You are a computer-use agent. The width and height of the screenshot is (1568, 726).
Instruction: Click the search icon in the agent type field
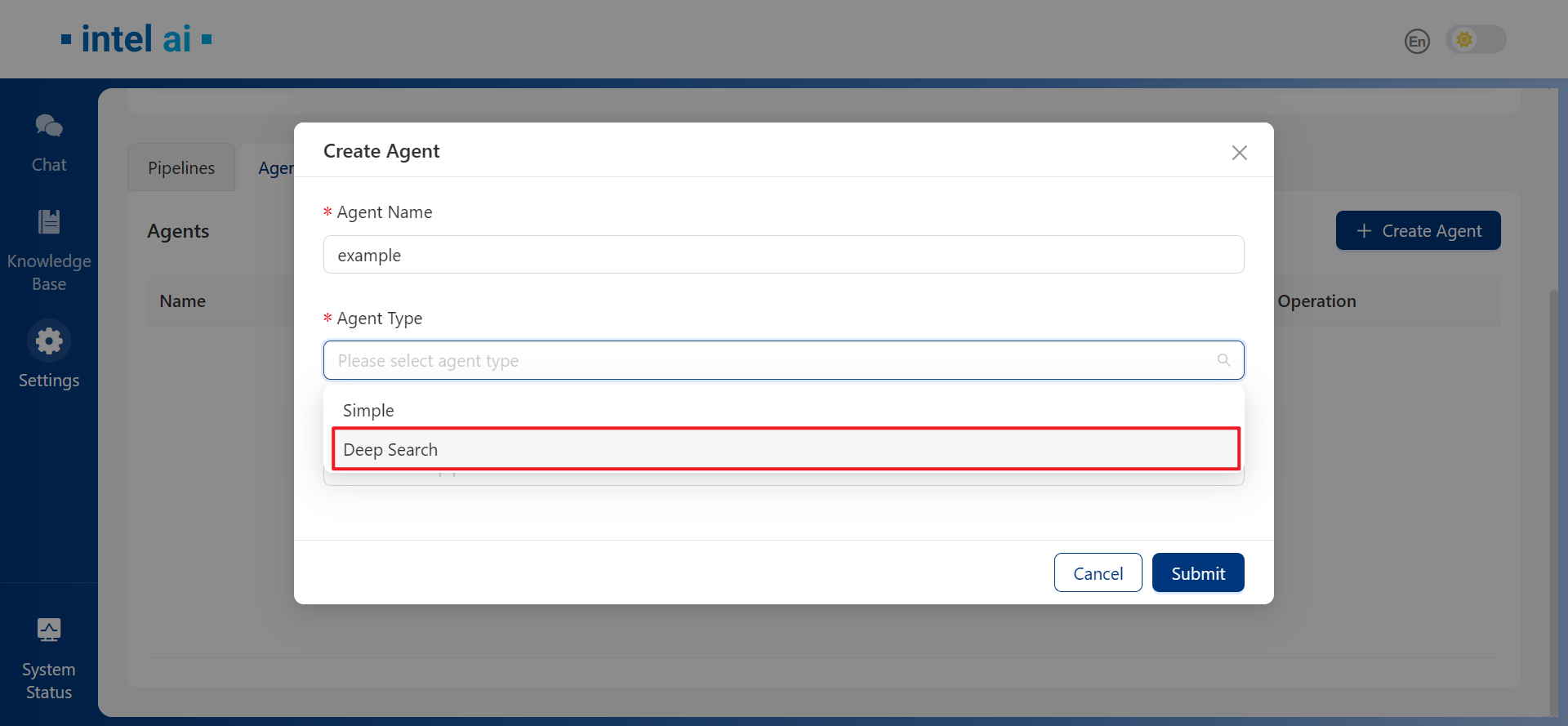pos(1223,359)
